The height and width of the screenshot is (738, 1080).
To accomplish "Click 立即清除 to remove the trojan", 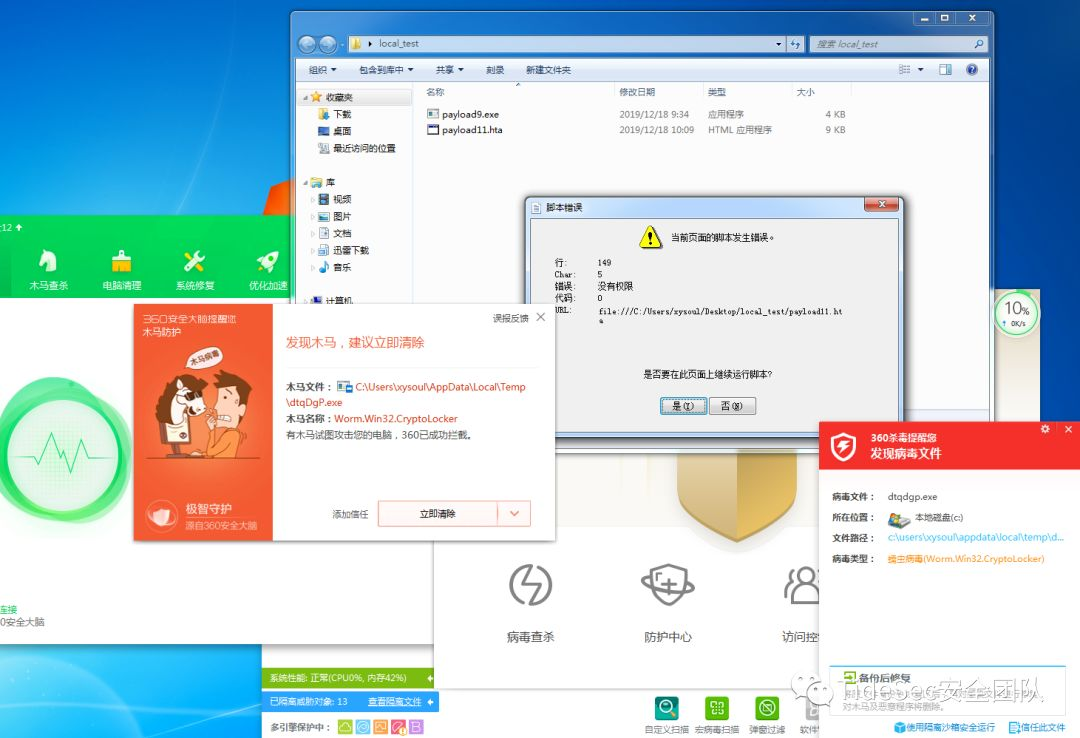I will point(437,513).
